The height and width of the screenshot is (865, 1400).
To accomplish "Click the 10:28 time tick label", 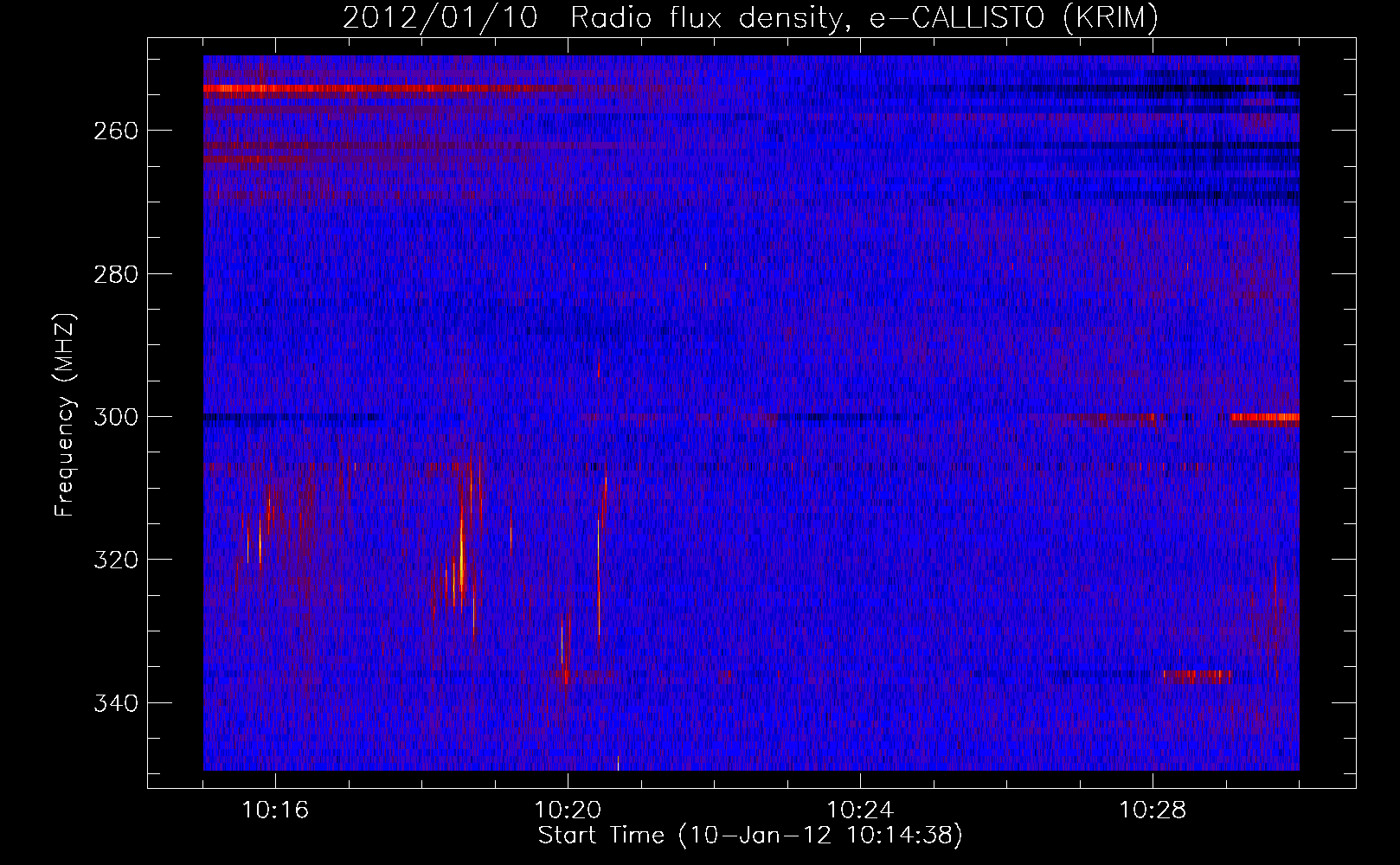I will click(1153, 811).
